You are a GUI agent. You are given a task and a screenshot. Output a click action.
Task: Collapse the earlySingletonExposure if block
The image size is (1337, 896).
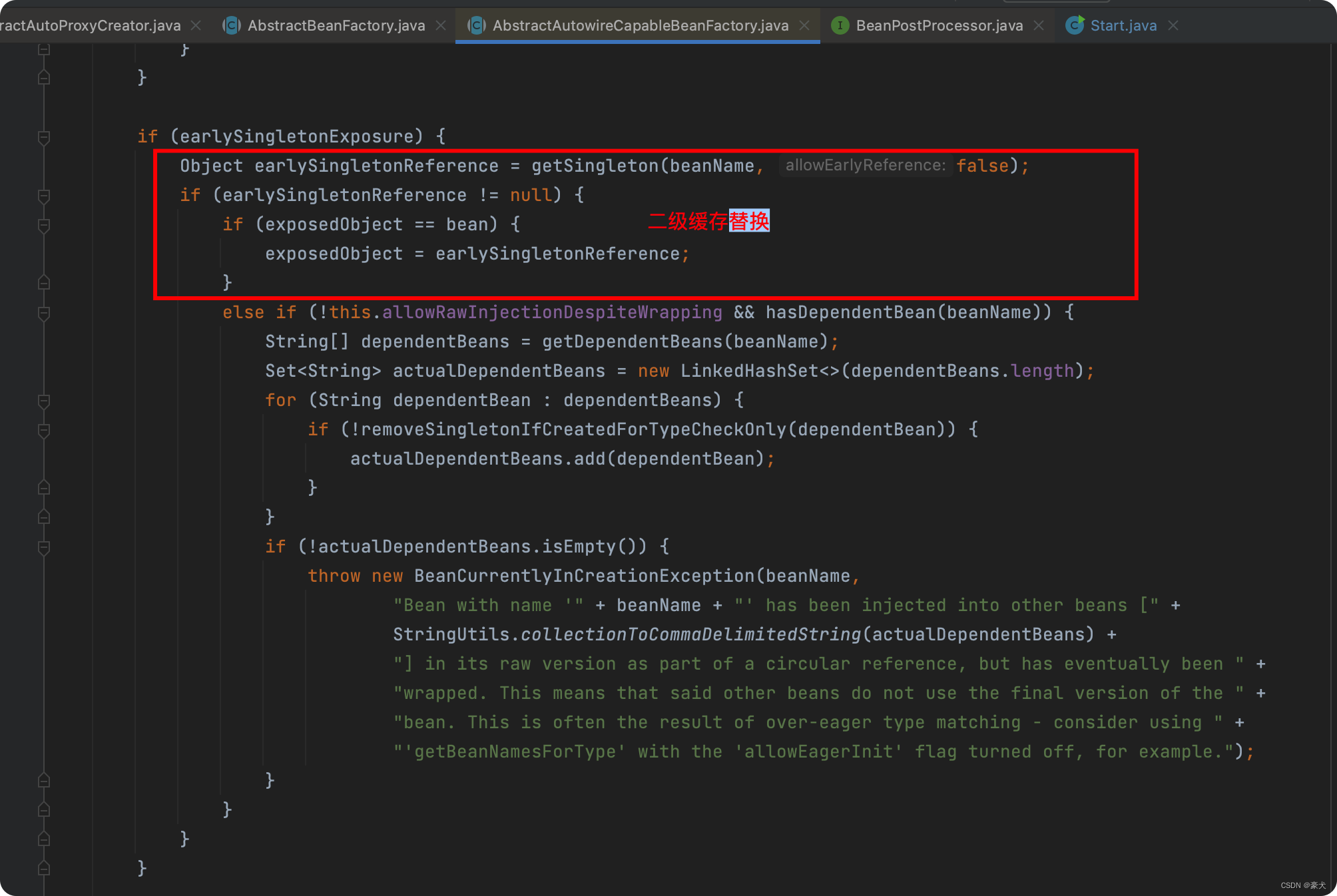pos(44,137)
